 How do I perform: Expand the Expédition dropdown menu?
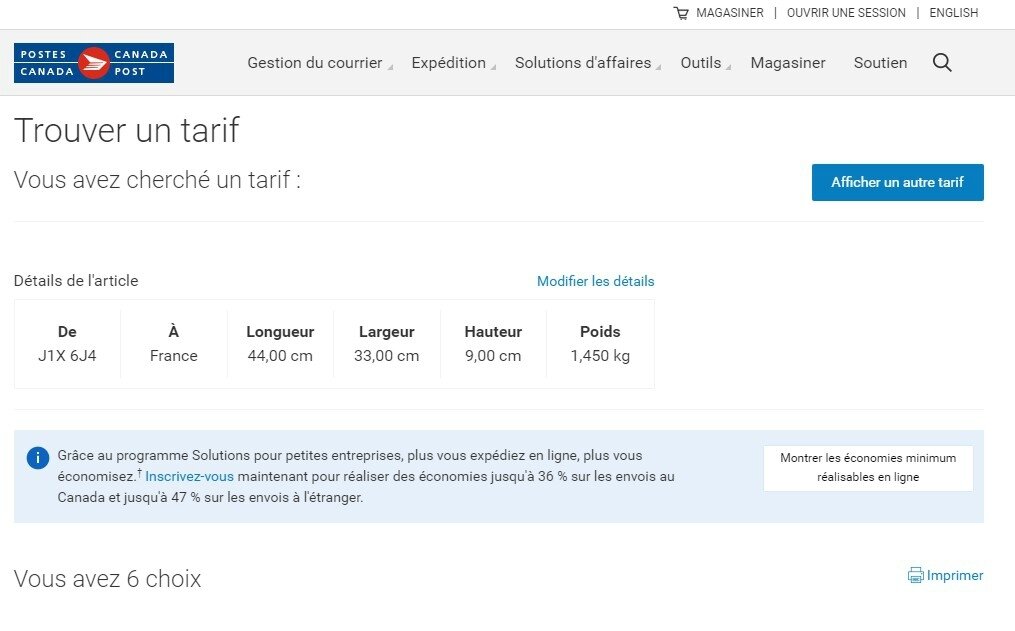(453, 63)
